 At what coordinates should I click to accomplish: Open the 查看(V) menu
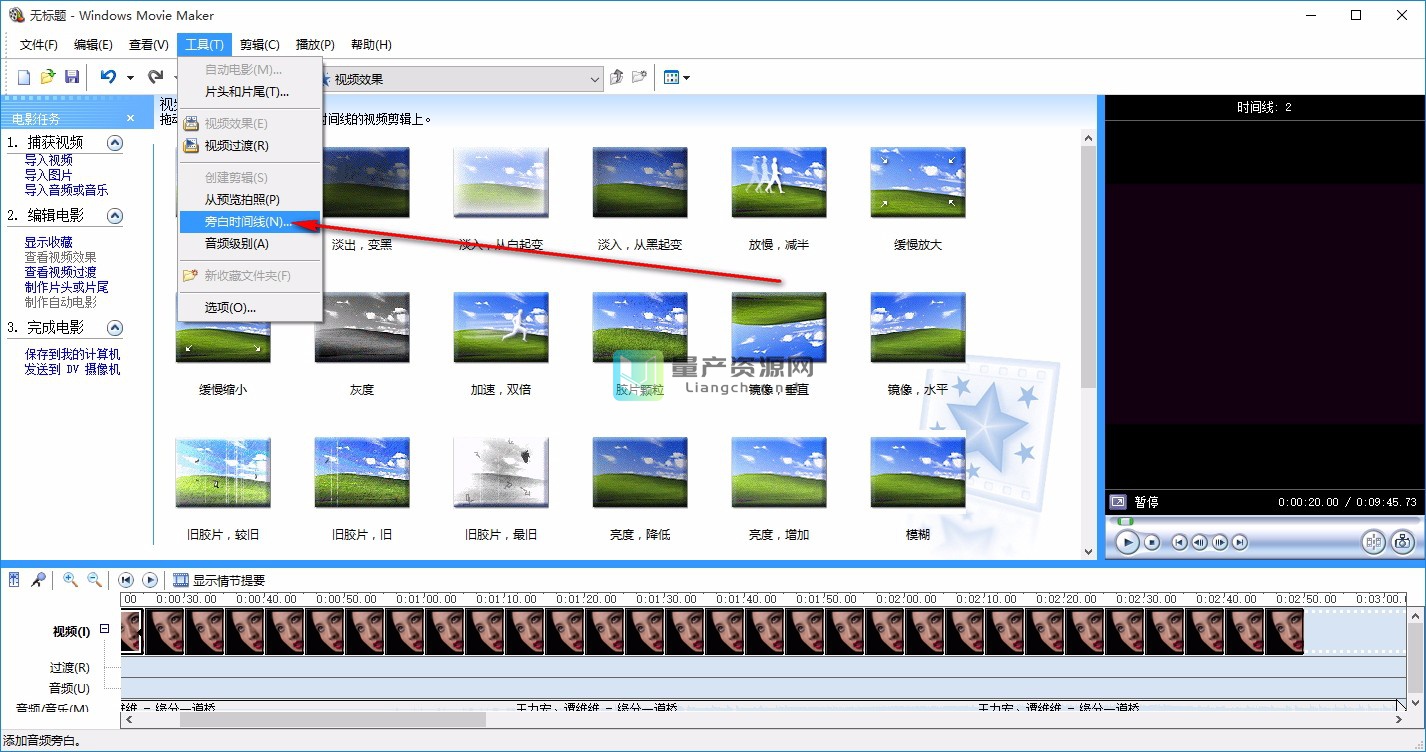click(149, 45)
